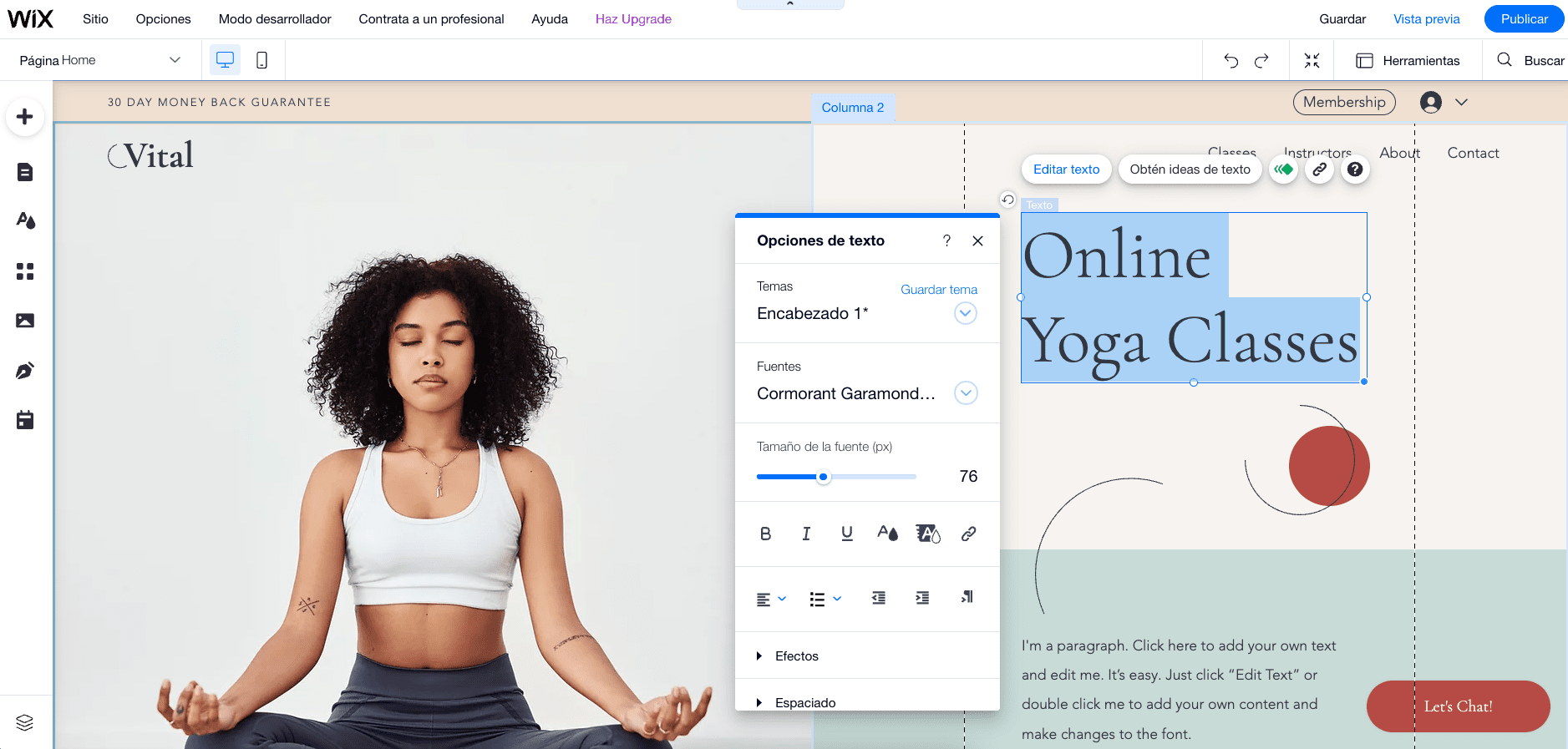
Task: Click Guardar to save site
Action: (x=1342, y=18)
